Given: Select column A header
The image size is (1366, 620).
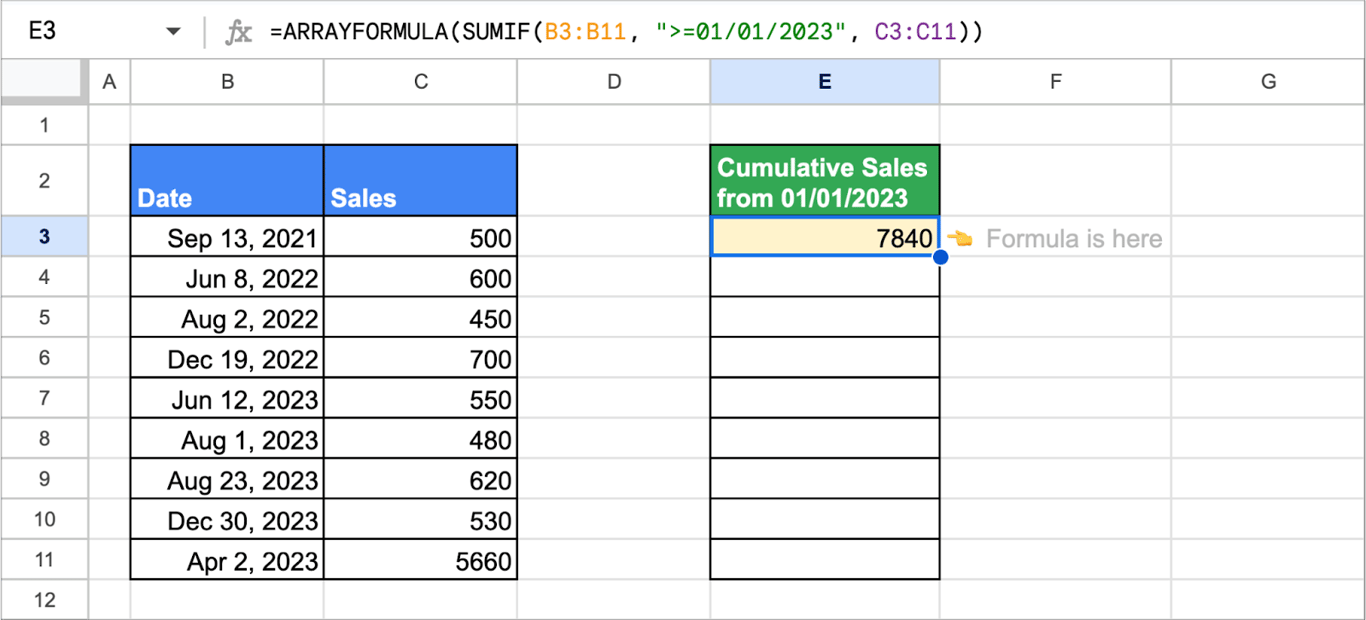Looking at the screenshot, I should click(110, 83).
